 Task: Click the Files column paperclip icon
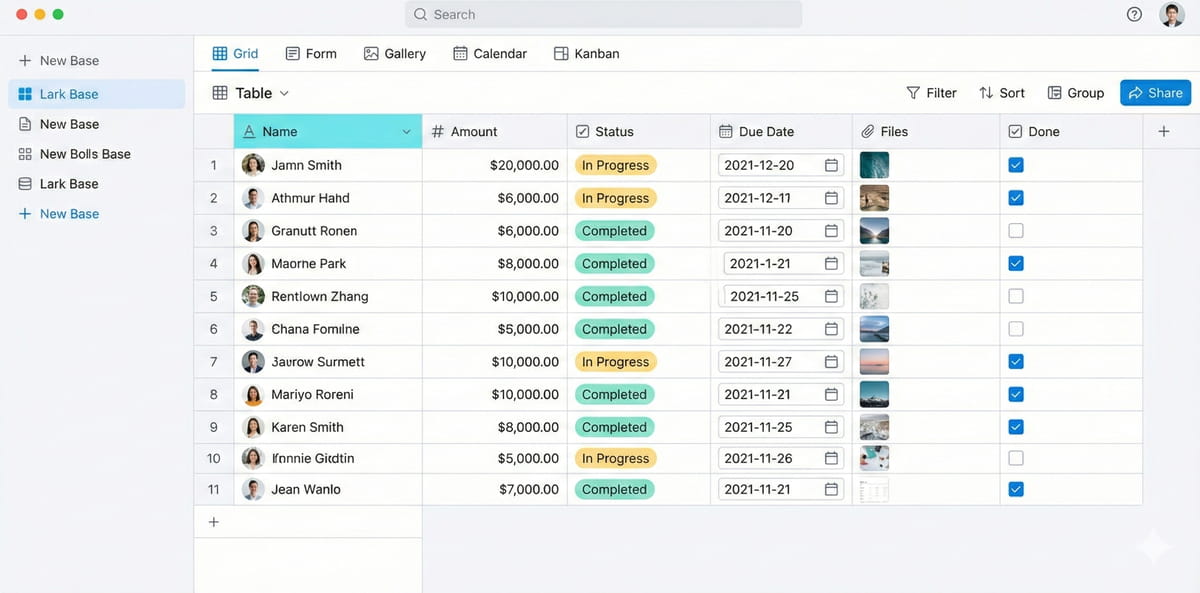coord(868,132)
